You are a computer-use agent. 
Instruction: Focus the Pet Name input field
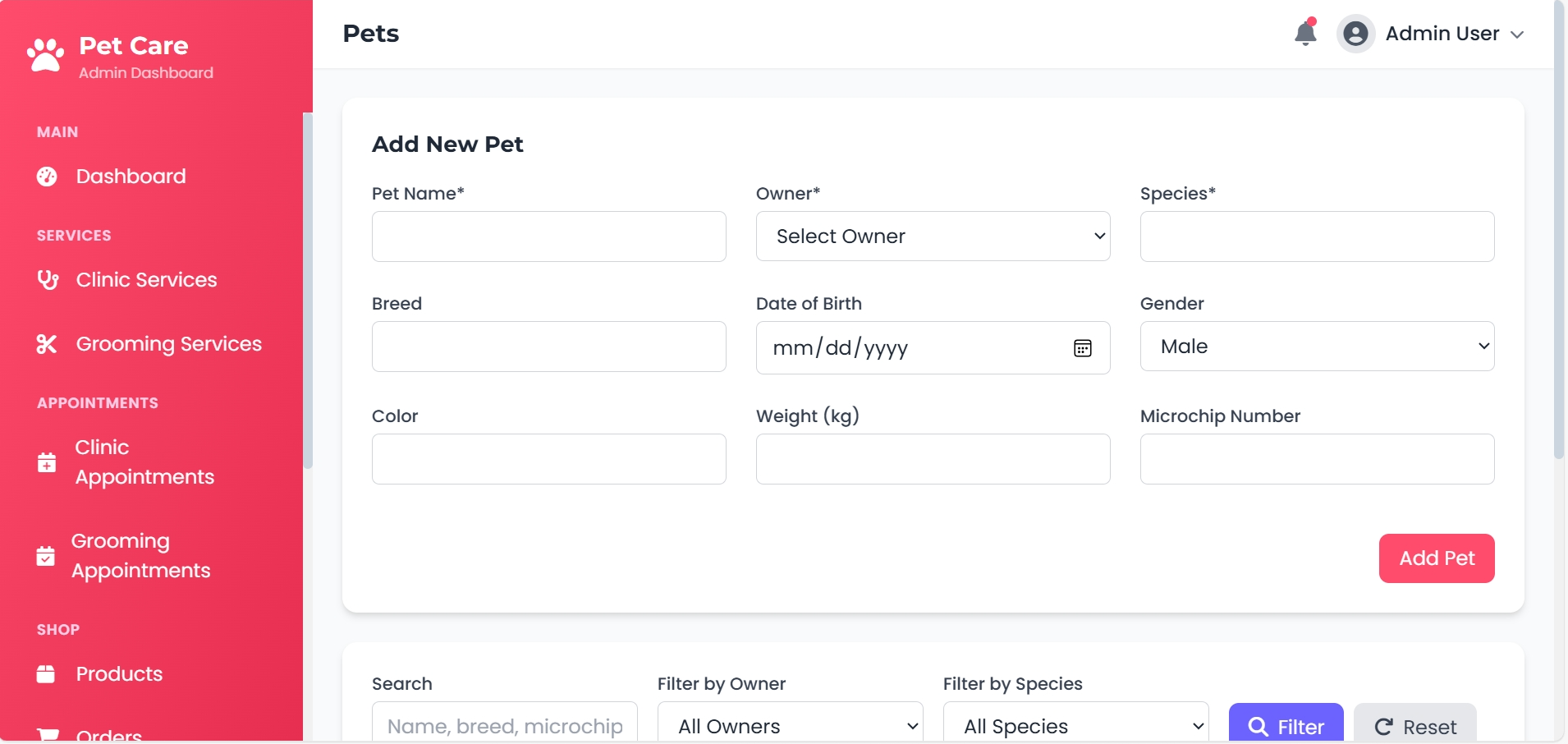tap(548, 237)
